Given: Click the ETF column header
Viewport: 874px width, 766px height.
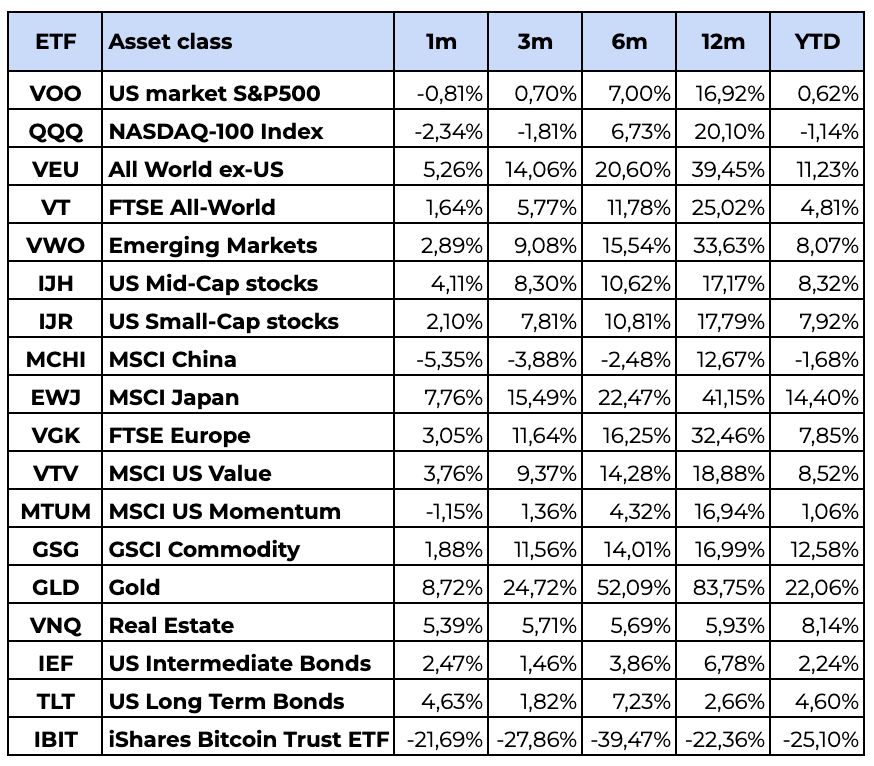Looking at the screenshot, I should click(x=55, y=42).
